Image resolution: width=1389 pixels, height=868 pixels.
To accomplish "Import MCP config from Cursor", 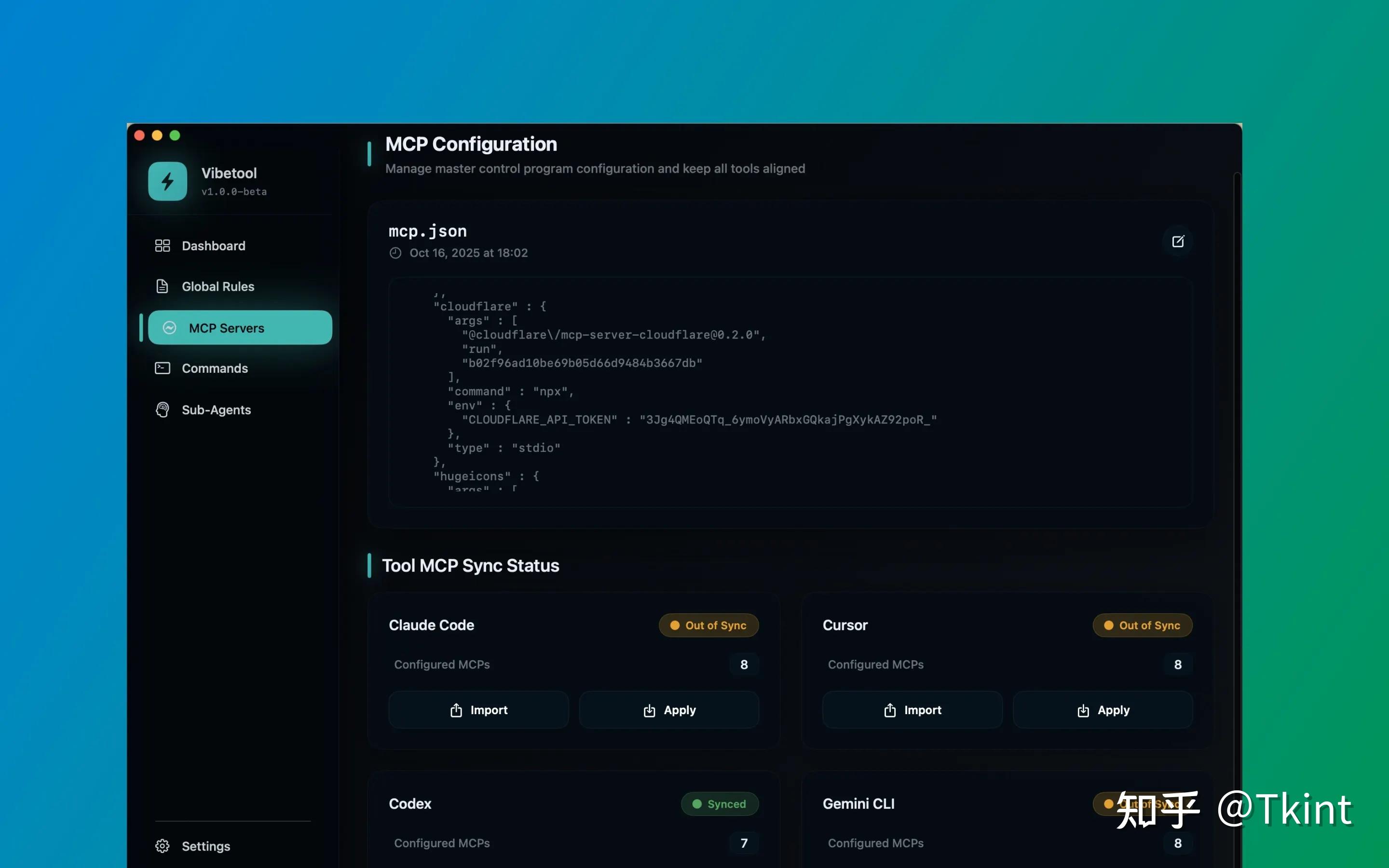I will coord(912,710).
